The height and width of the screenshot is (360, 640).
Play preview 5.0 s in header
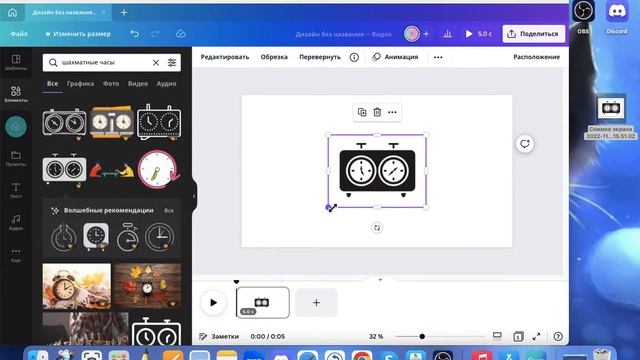pyautogui.click(x=479, y=34)
